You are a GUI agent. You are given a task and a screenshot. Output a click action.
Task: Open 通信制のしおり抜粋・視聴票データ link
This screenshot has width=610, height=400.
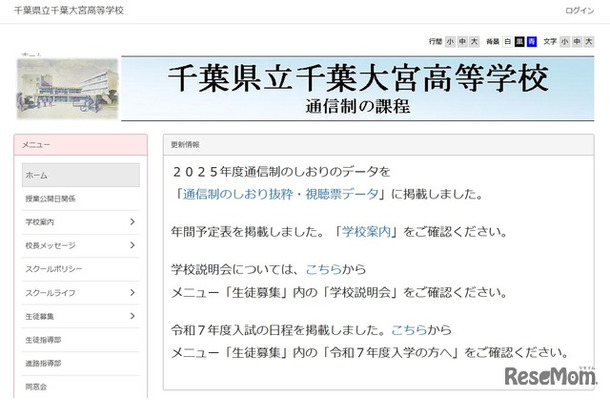[280, 194]
